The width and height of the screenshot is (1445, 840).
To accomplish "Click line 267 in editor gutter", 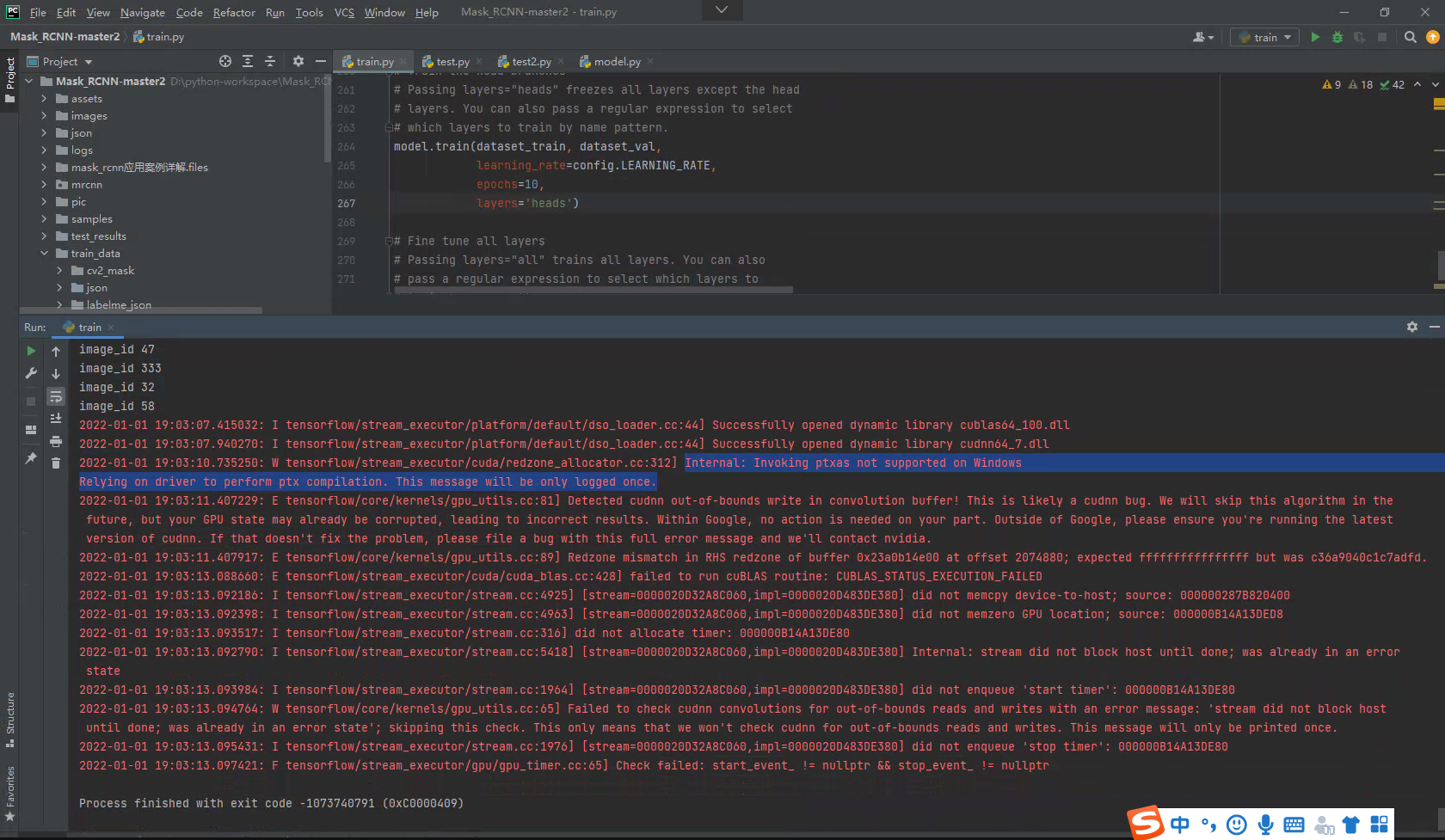I will [347, 203].
